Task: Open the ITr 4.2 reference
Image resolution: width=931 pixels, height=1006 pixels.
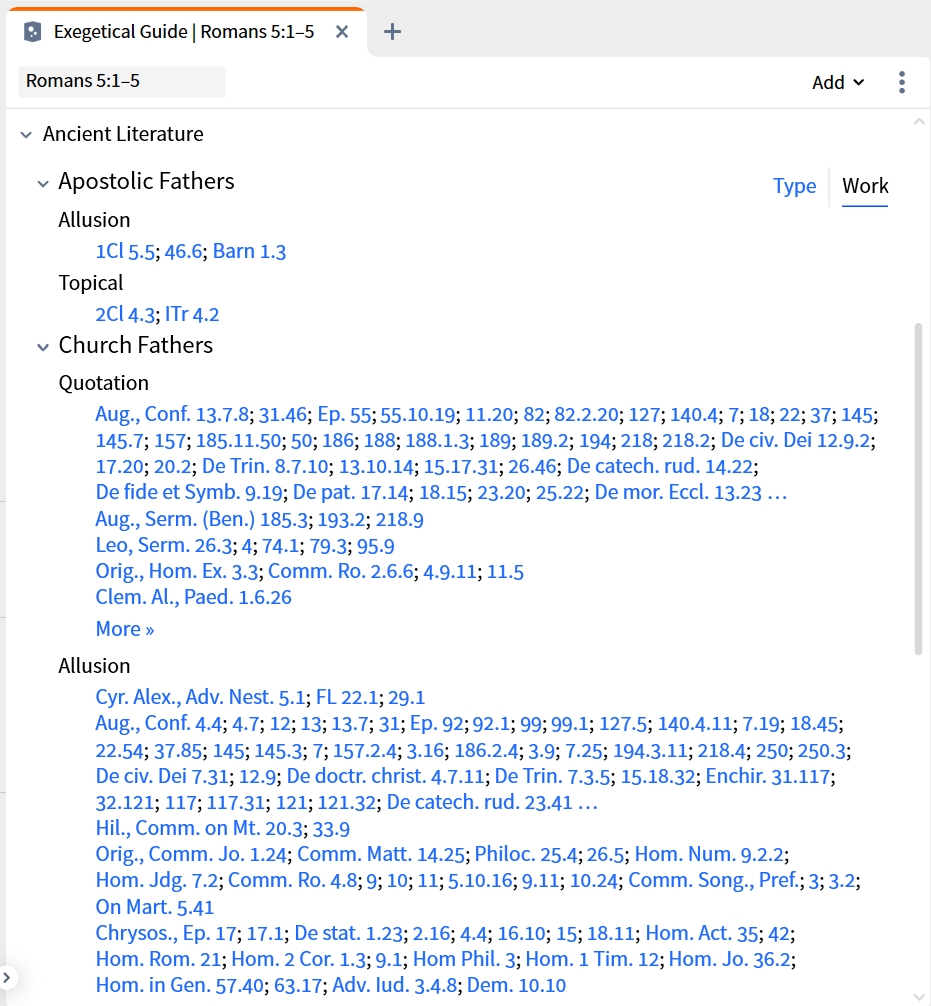Action: coord(192,314)
